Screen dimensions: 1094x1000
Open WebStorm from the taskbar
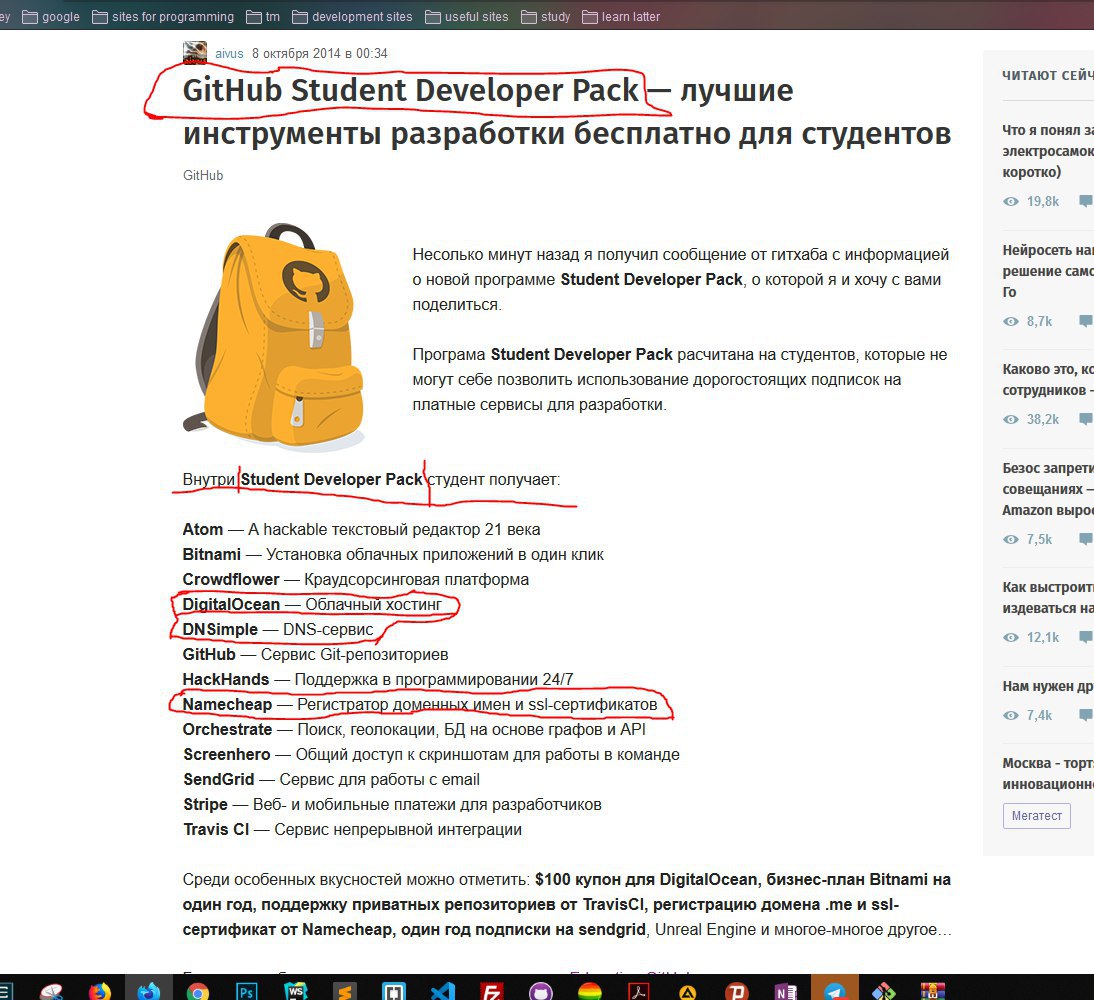[296, 991]
